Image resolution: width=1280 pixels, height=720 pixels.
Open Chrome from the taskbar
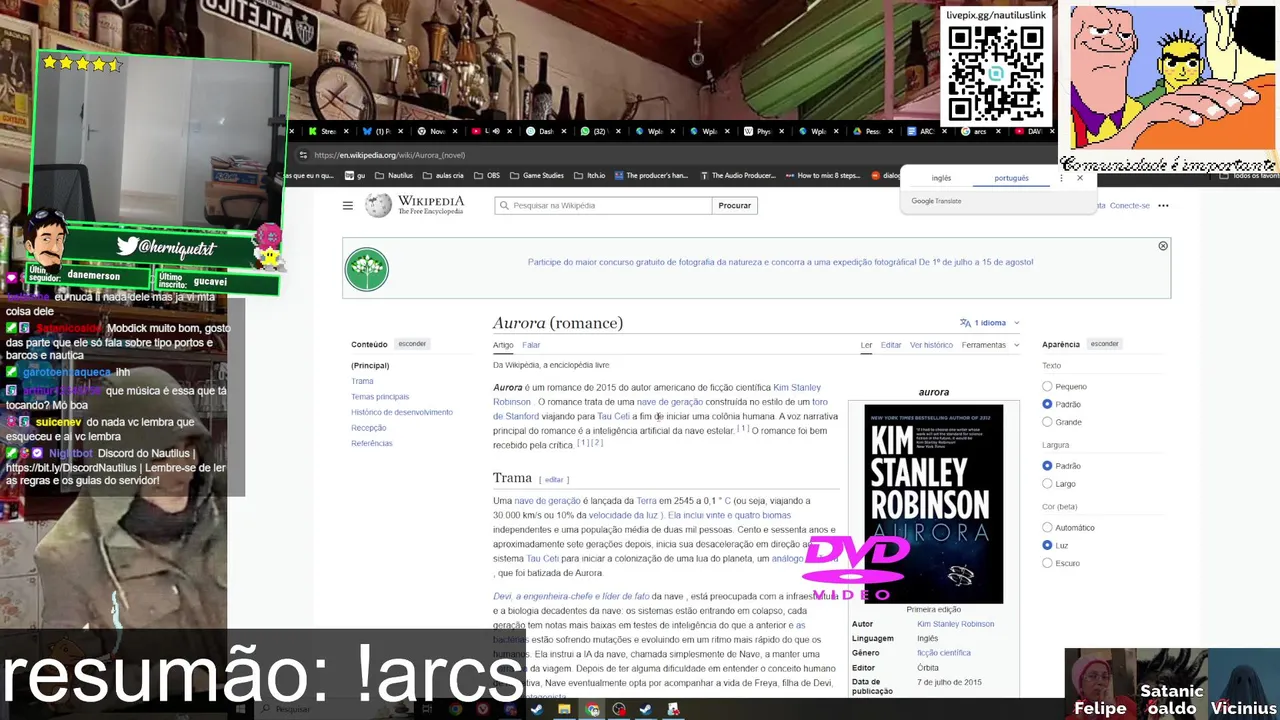[592, 710]
